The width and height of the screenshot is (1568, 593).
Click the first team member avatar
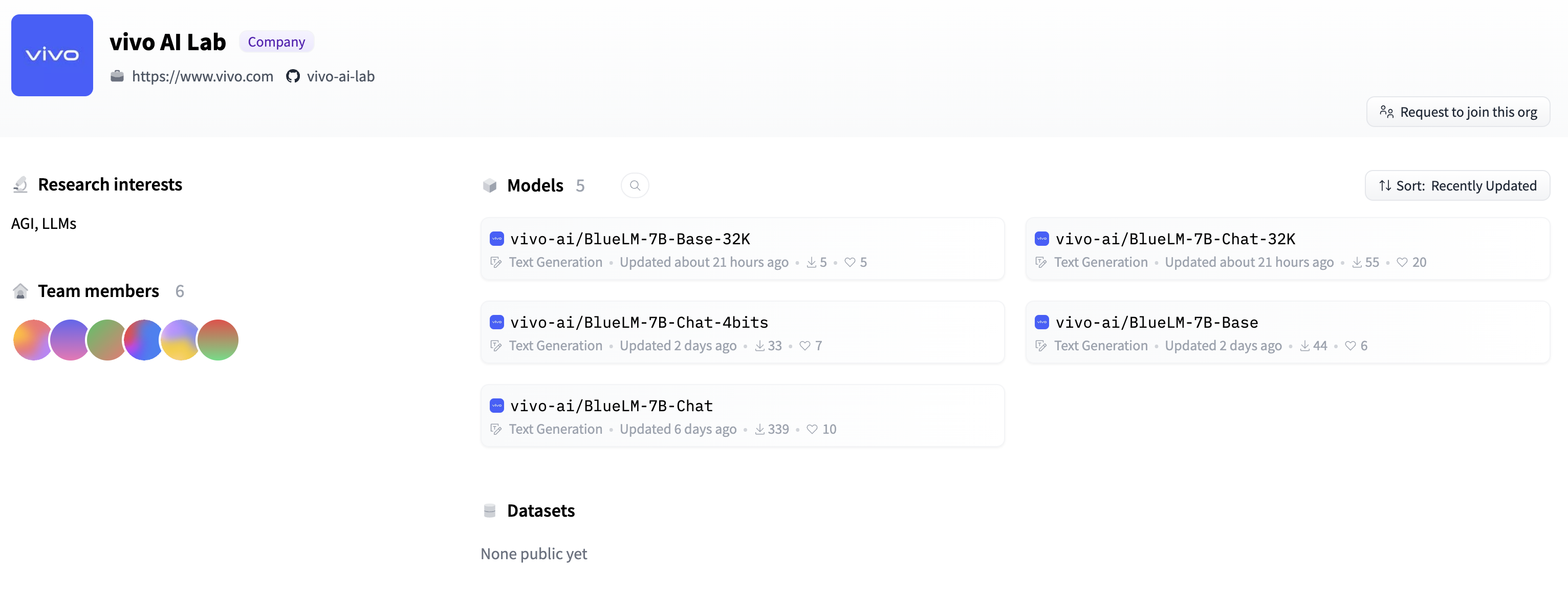(30, 341)
